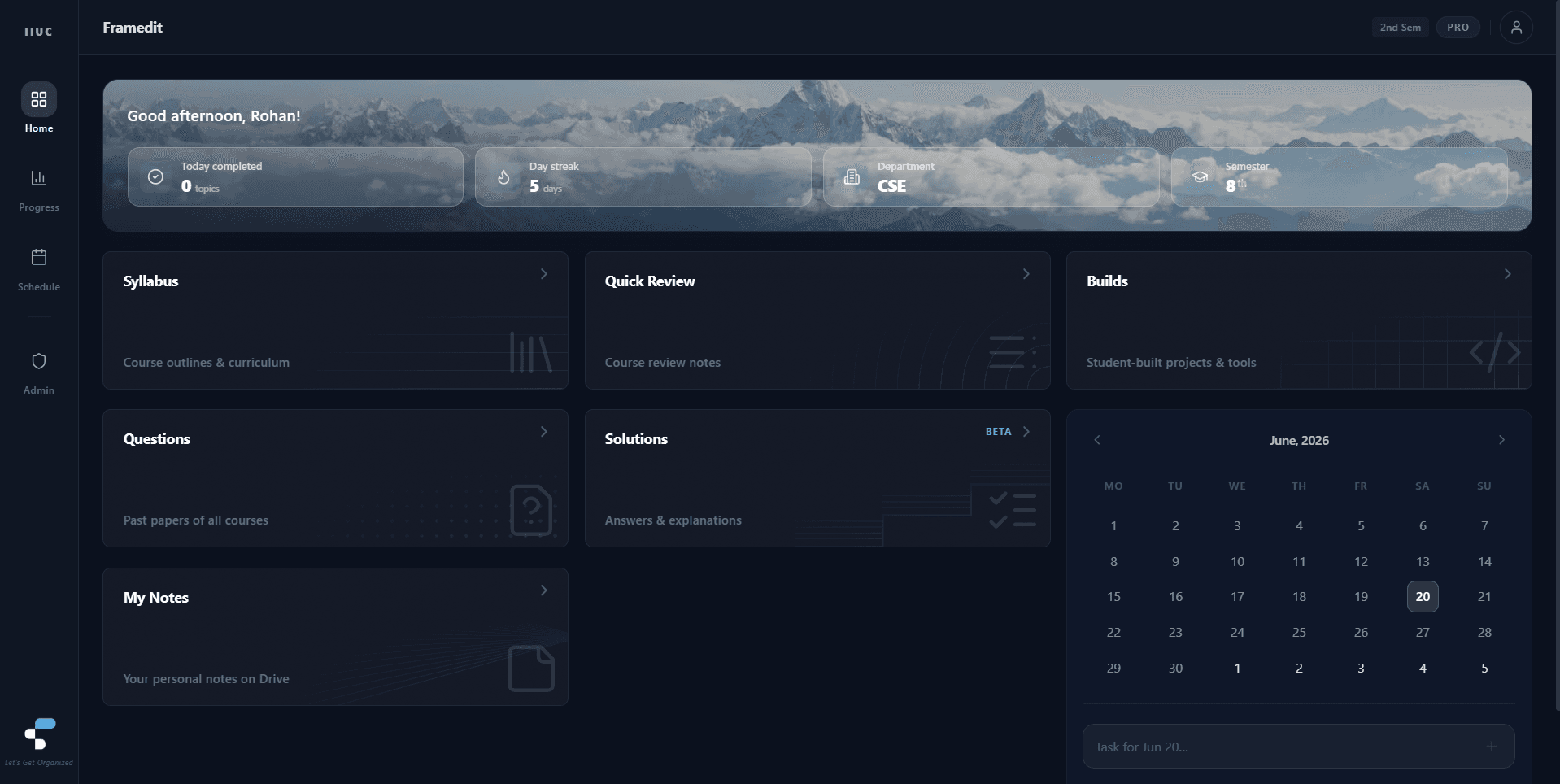Open the Quick Review card title

(x=650, y=281)
